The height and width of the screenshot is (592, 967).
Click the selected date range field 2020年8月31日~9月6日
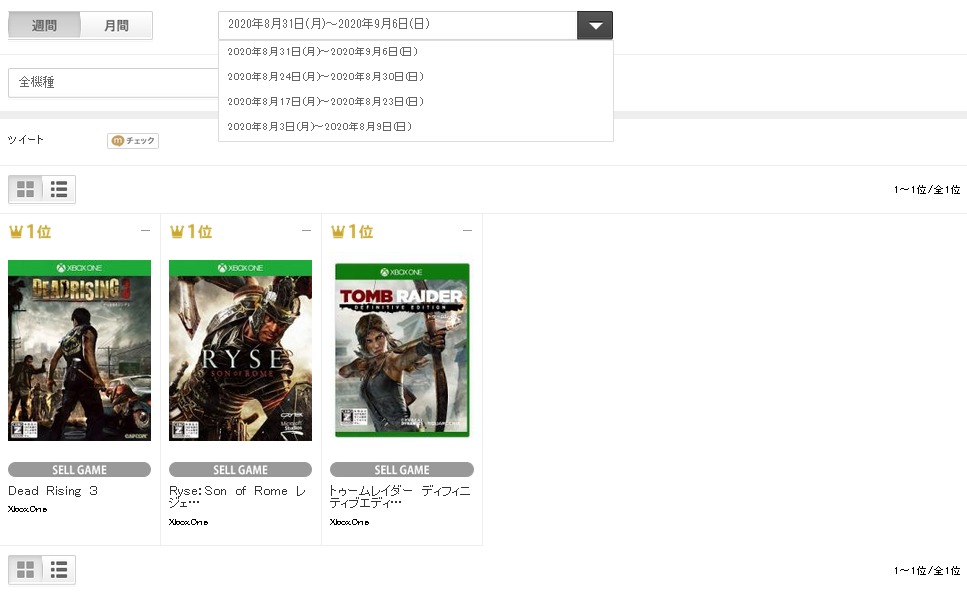pyautogui.click(x=398, y=25)
